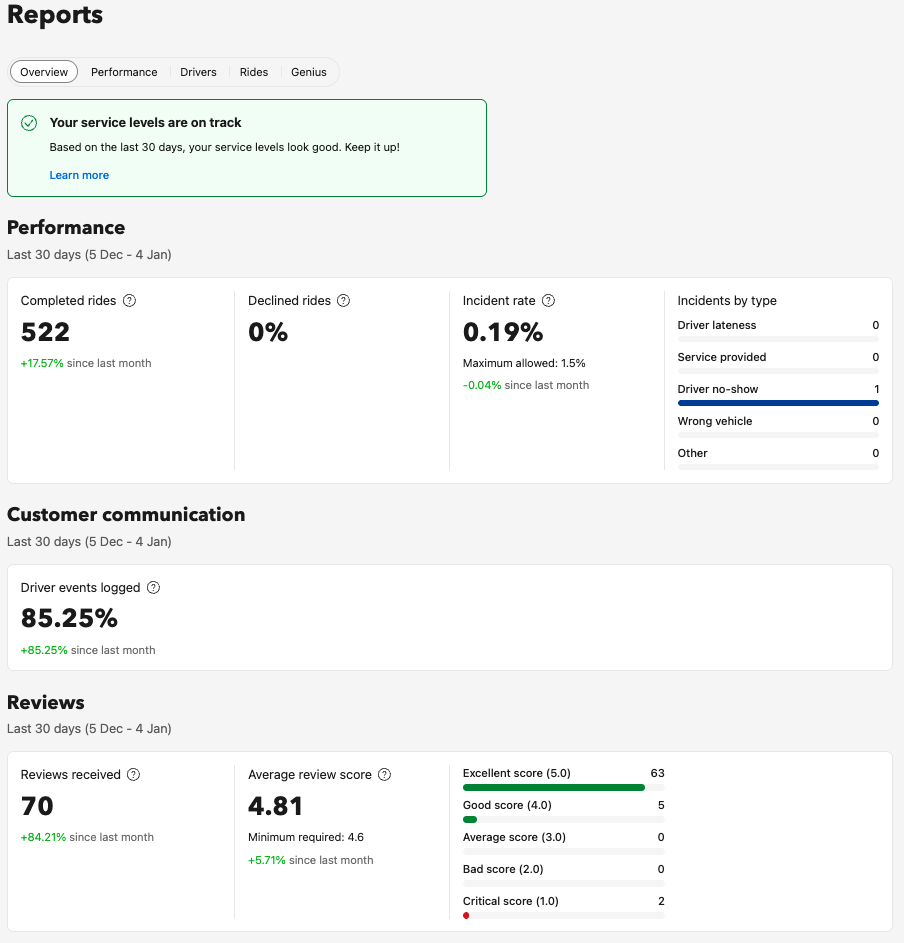Click the question mark next to Incident rate
The width and height of the screenshot is (904, 943).
coord(548,301)
